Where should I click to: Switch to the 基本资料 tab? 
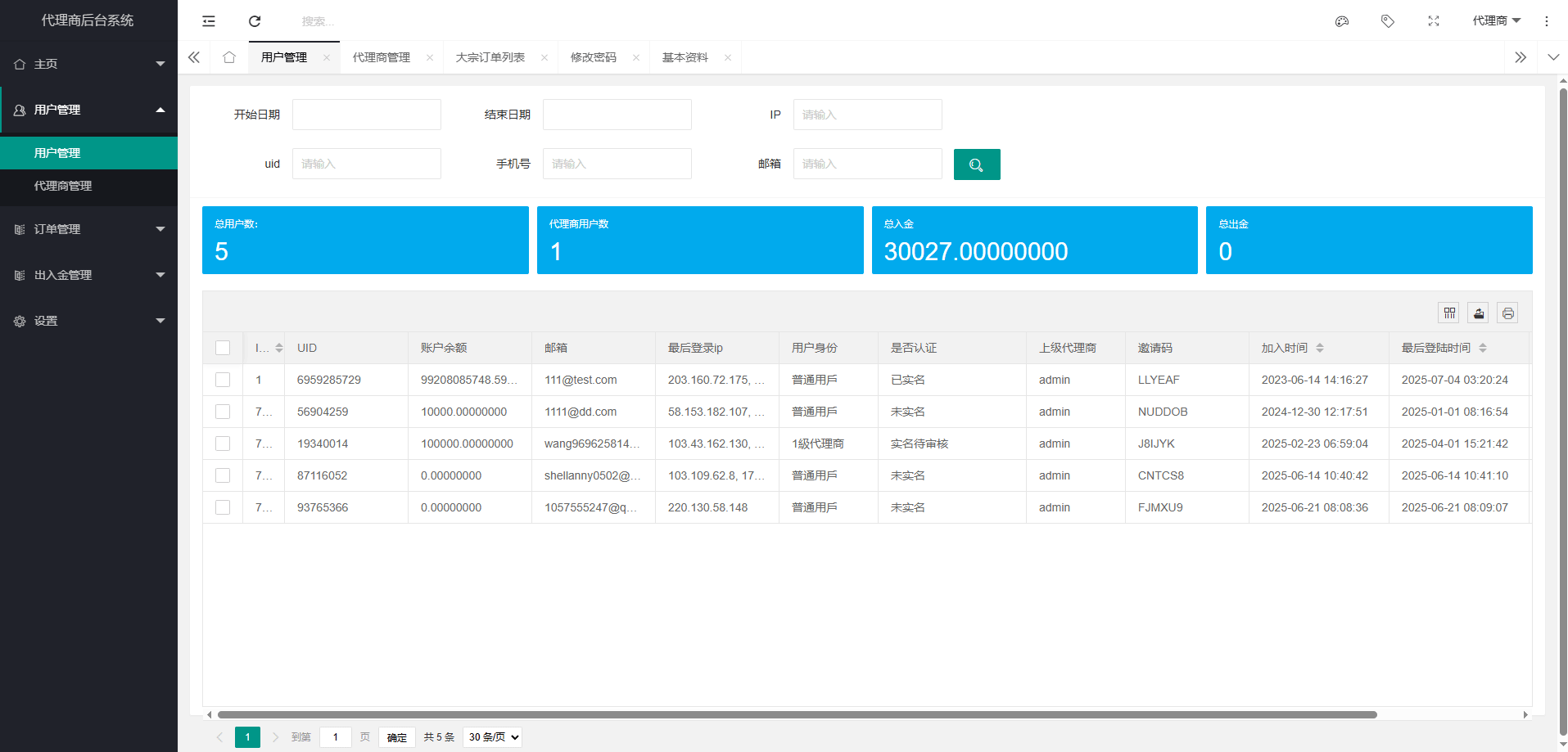(685, 57)
